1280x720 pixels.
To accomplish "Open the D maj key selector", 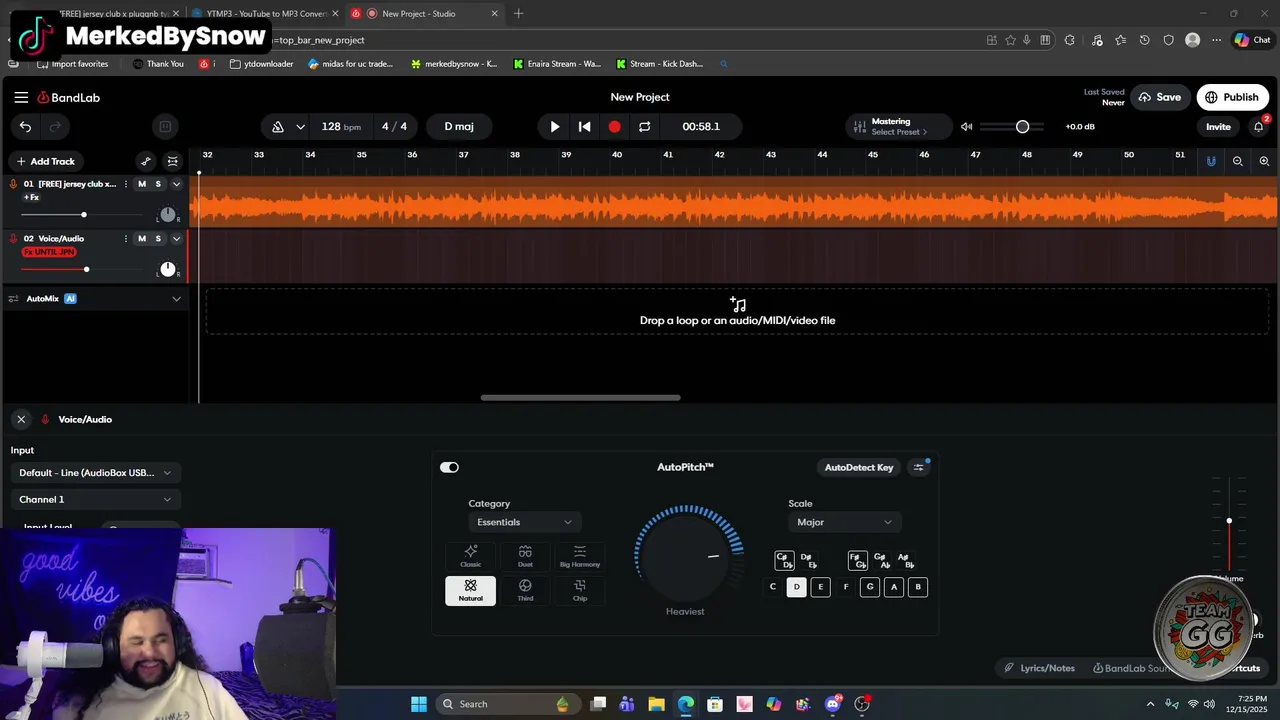I will click(459, 127).
